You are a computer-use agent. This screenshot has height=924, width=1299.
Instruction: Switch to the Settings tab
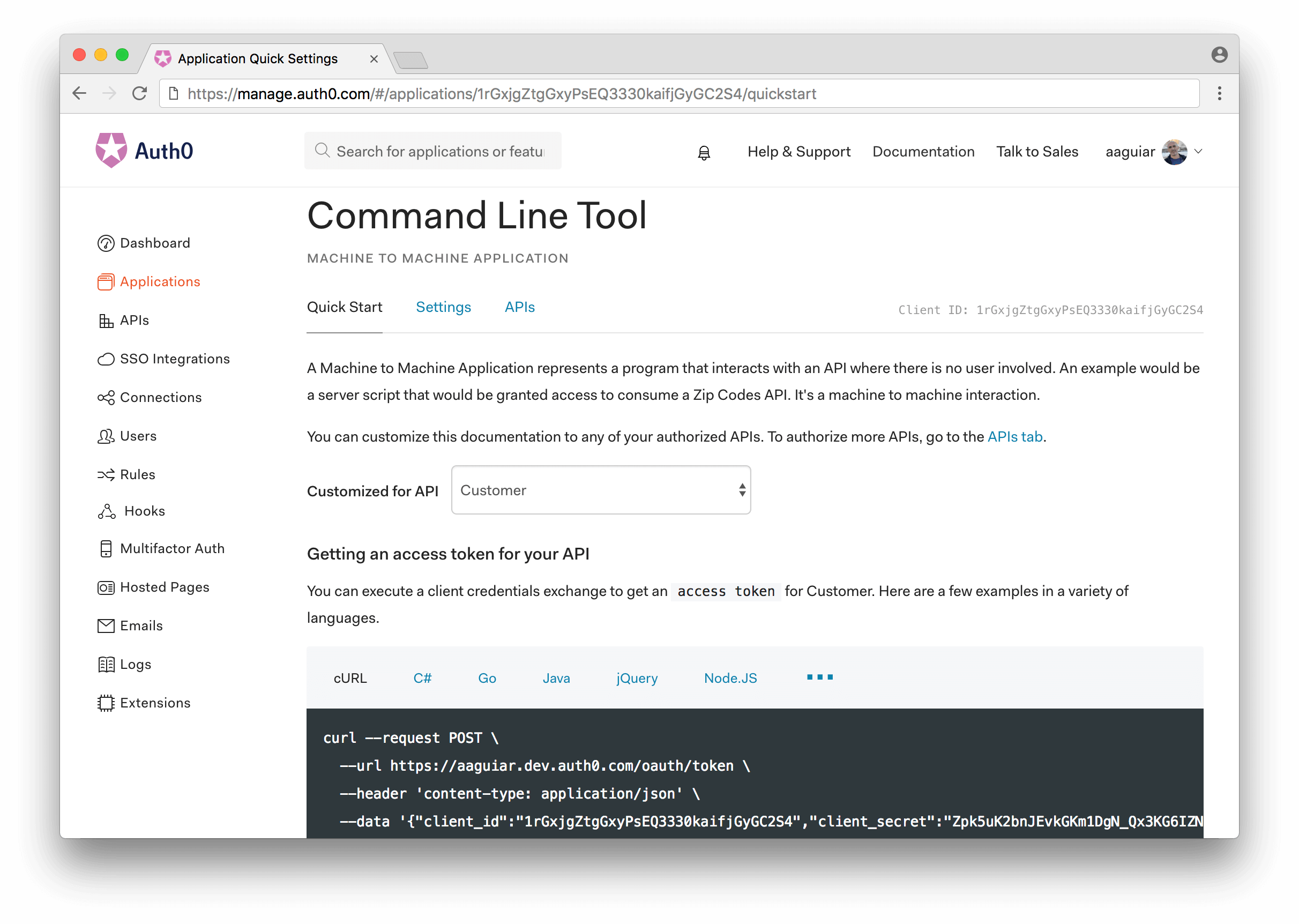pyautogui.click(x=444, y=307)
